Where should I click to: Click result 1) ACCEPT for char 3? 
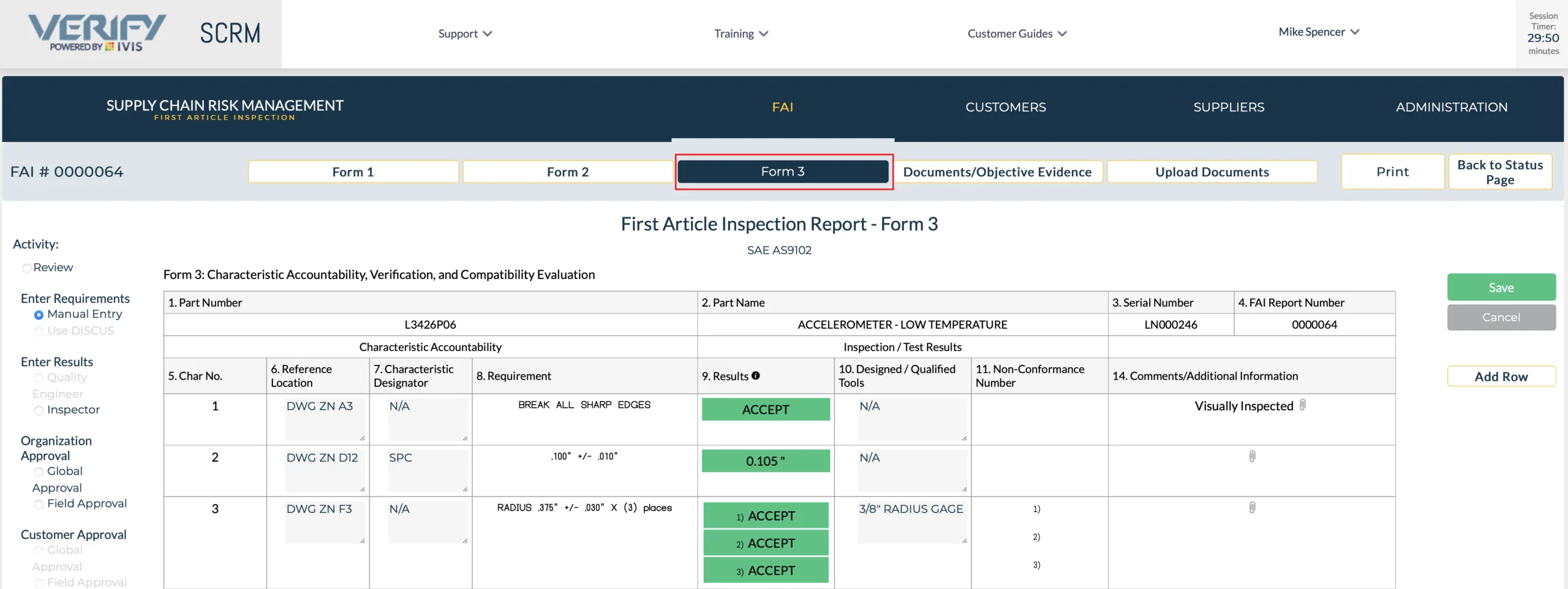point(766,516)
